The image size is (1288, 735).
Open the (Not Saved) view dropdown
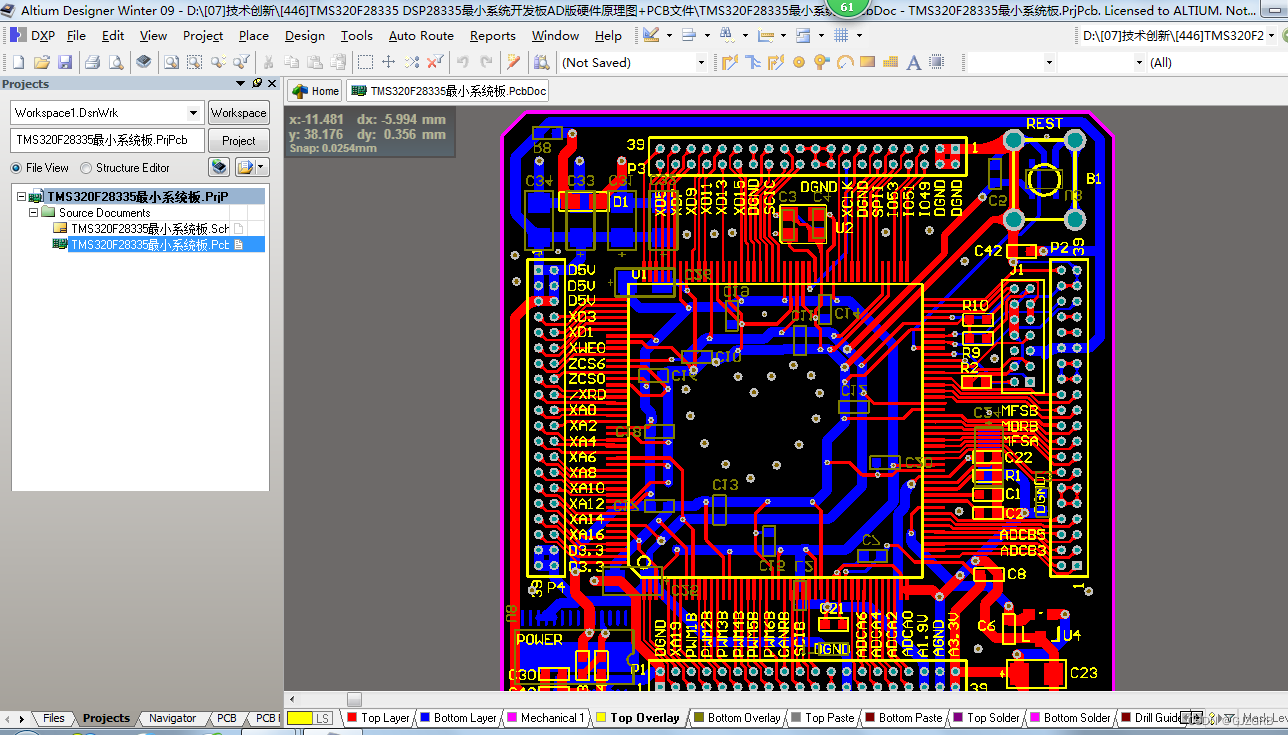point(703,62)
